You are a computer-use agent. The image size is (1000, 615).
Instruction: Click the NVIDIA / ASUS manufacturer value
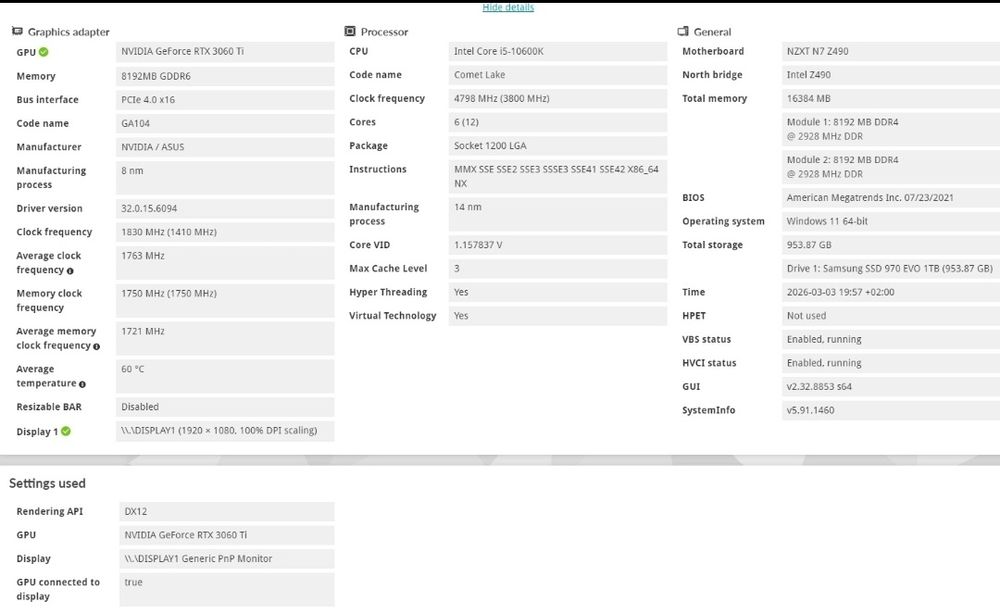[x=225, y=147]
